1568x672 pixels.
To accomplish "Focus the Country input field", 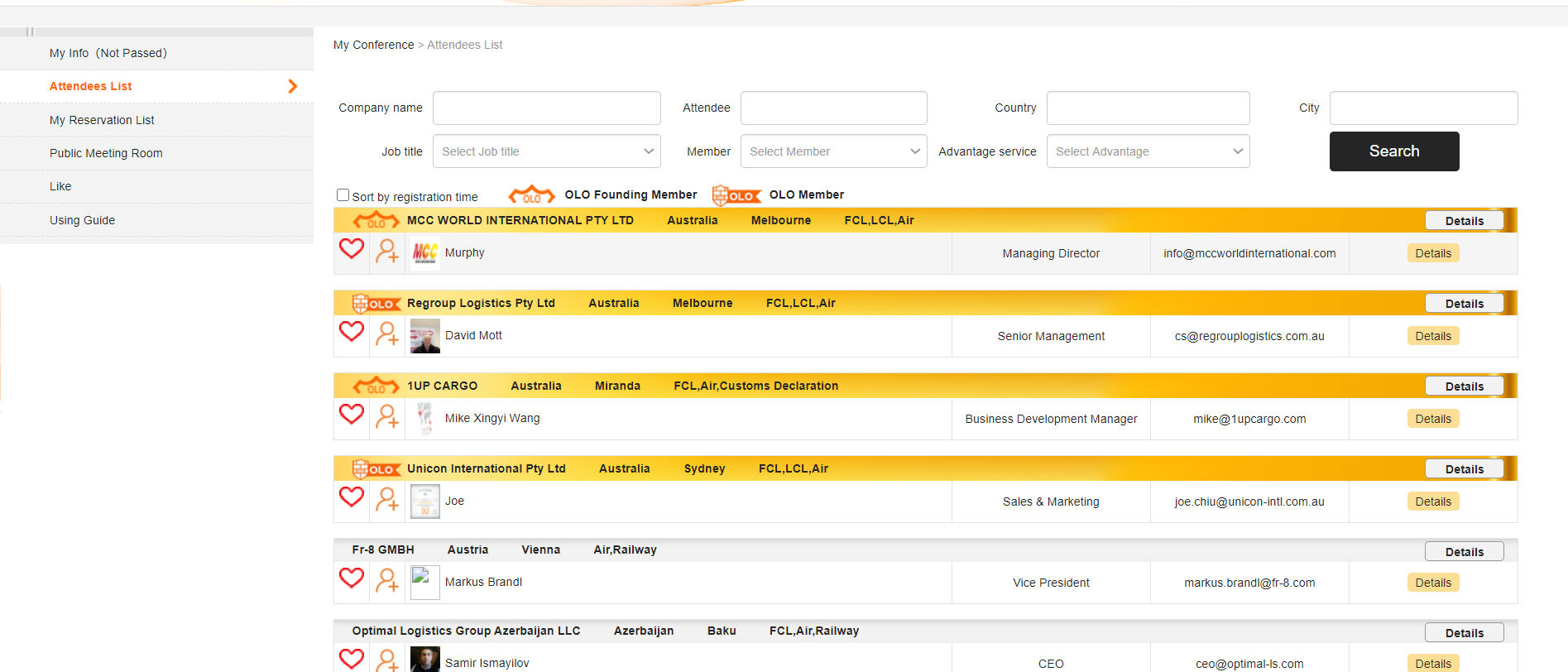I will [x=1148, y=108].
